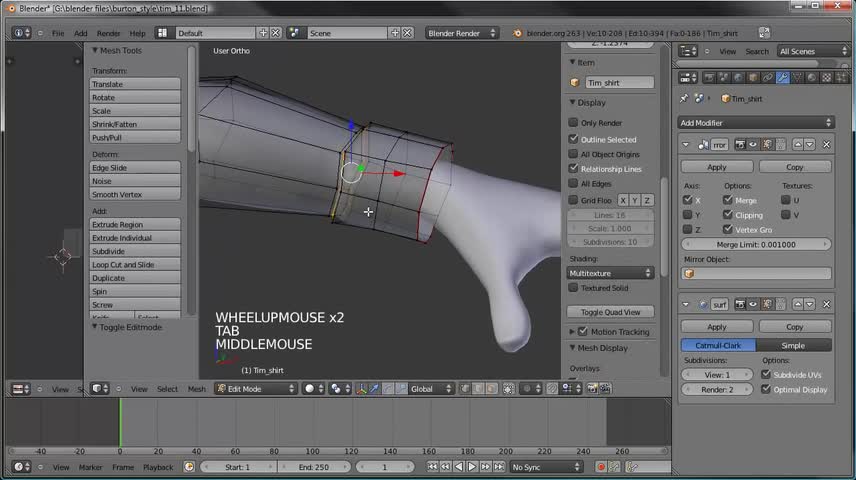Jump to the first frame

[432, 467]
